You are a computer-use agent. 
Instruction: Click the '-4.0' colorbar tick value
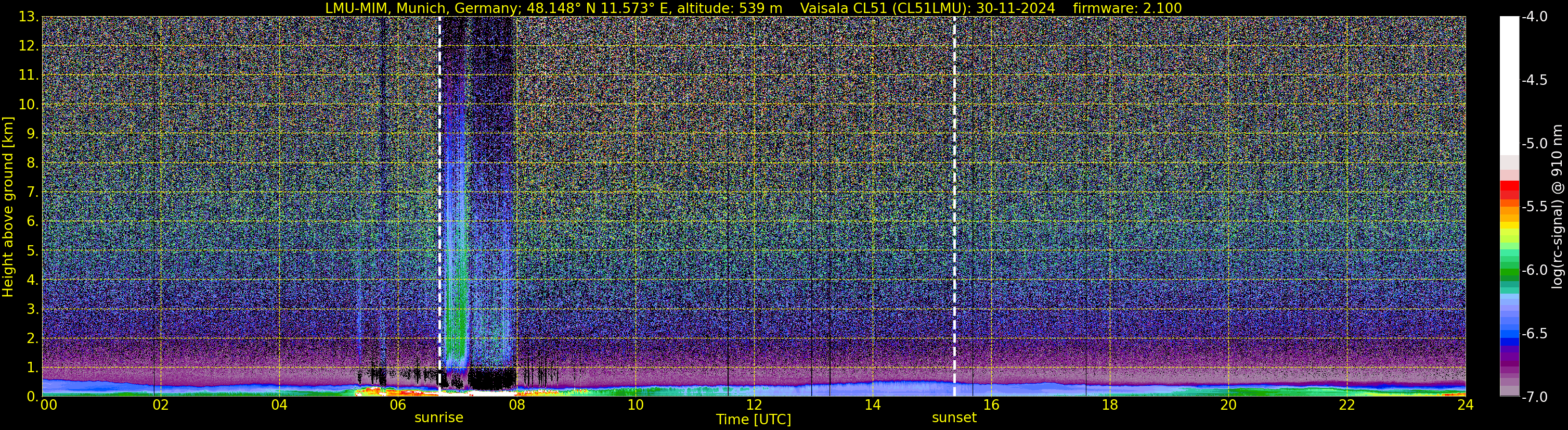(1535, 17)
